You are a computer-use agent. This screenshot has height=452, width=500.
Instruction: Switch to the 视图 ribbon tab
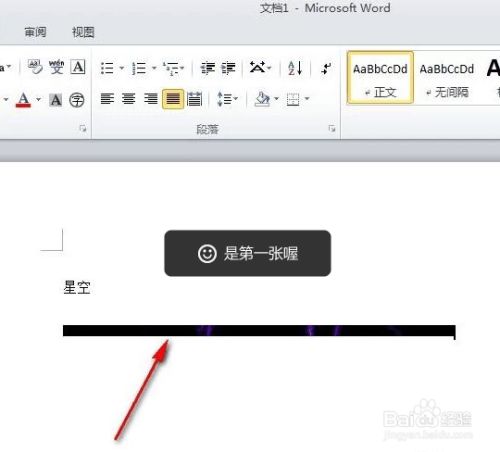click(x=83, y=32)
